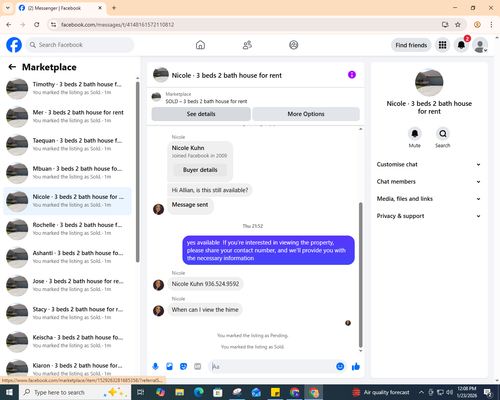Click the message input box

tap(272, 367)
